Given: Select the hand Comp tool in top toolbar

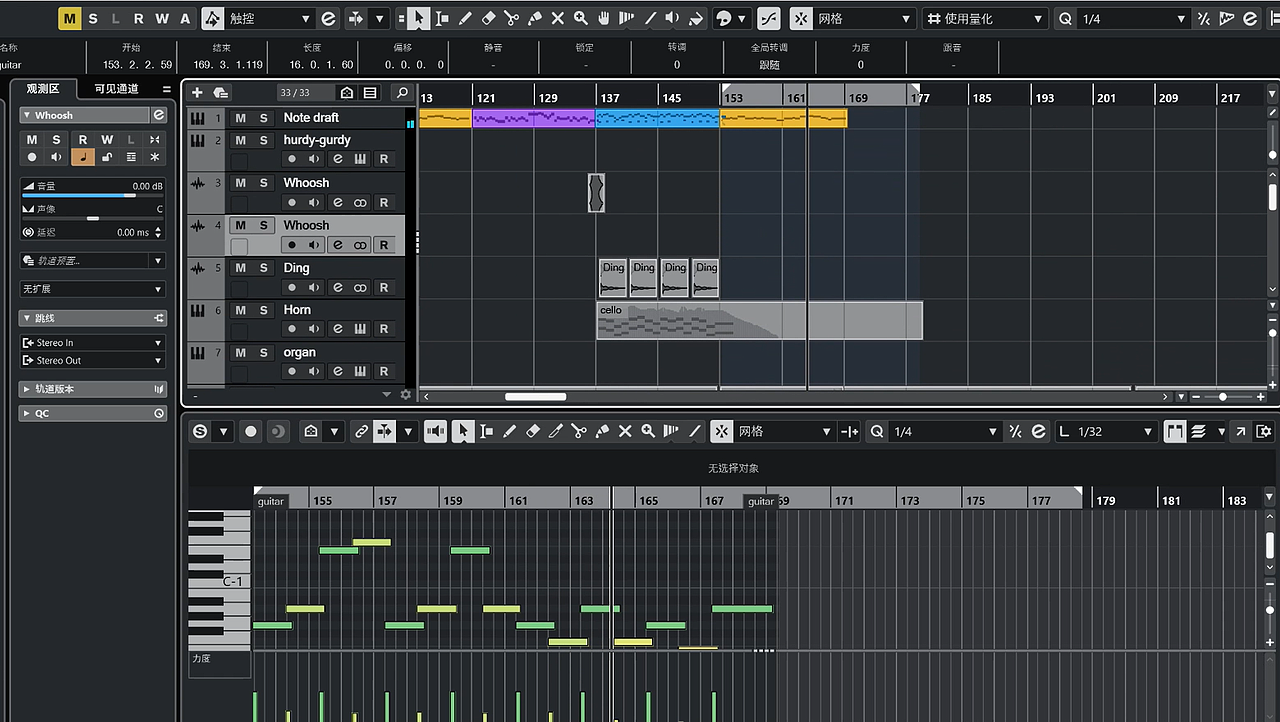Looking at the screenshot, I should (604, 18).
